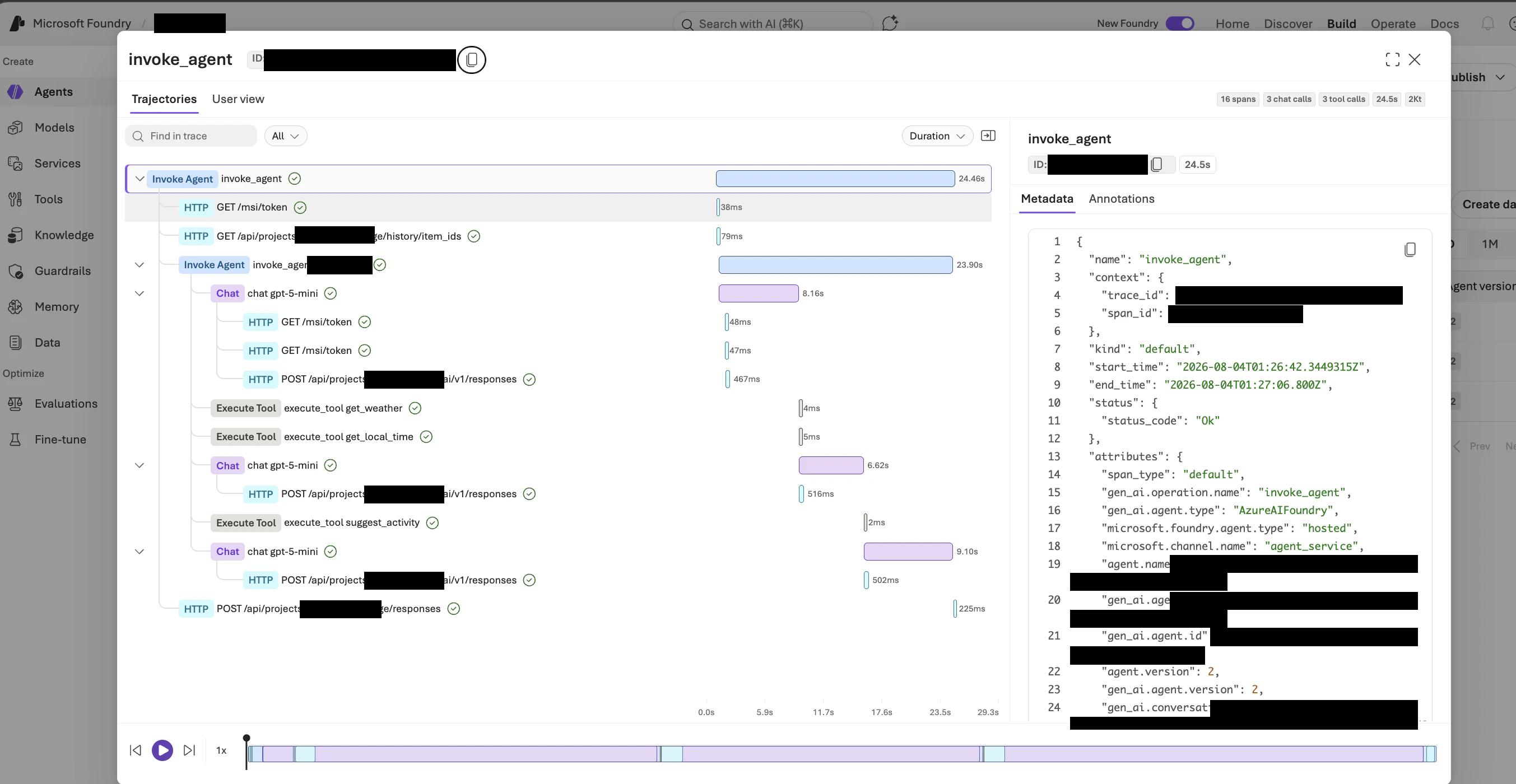This screenshot has width=1516, height=784.
Task: Click the 24.46s root duration bar
Action: click(835, 179)
